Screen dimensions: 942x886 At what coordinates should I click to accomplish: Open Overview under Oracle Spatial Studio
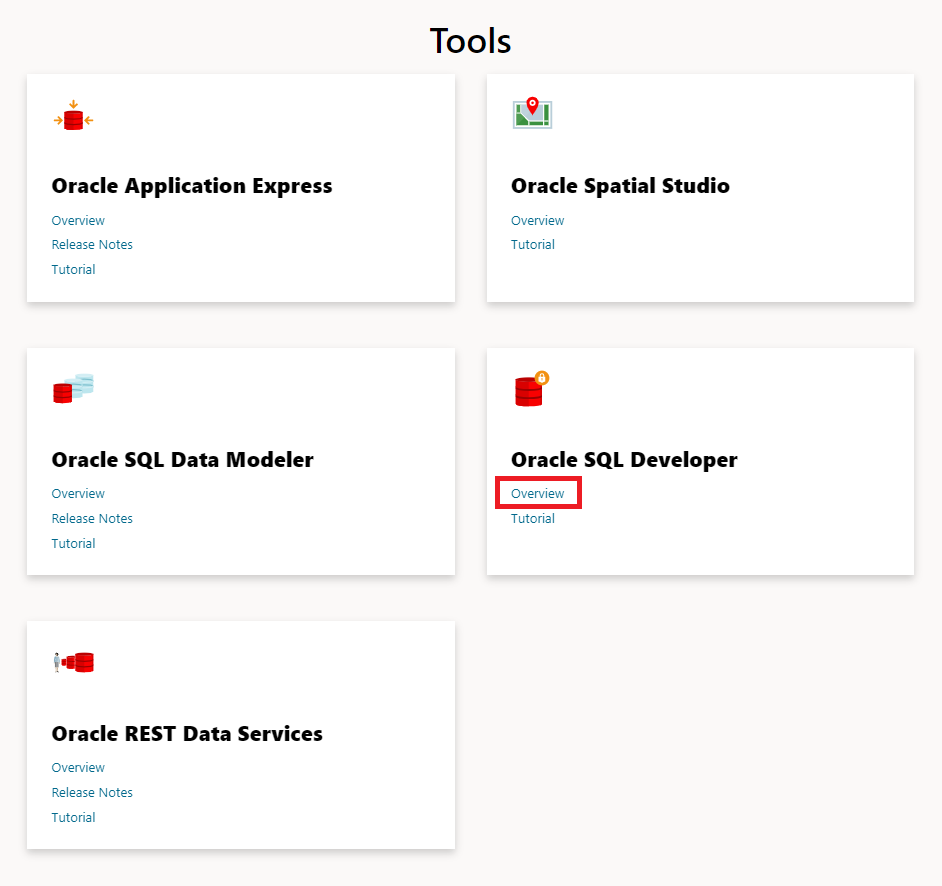[538, 220]
